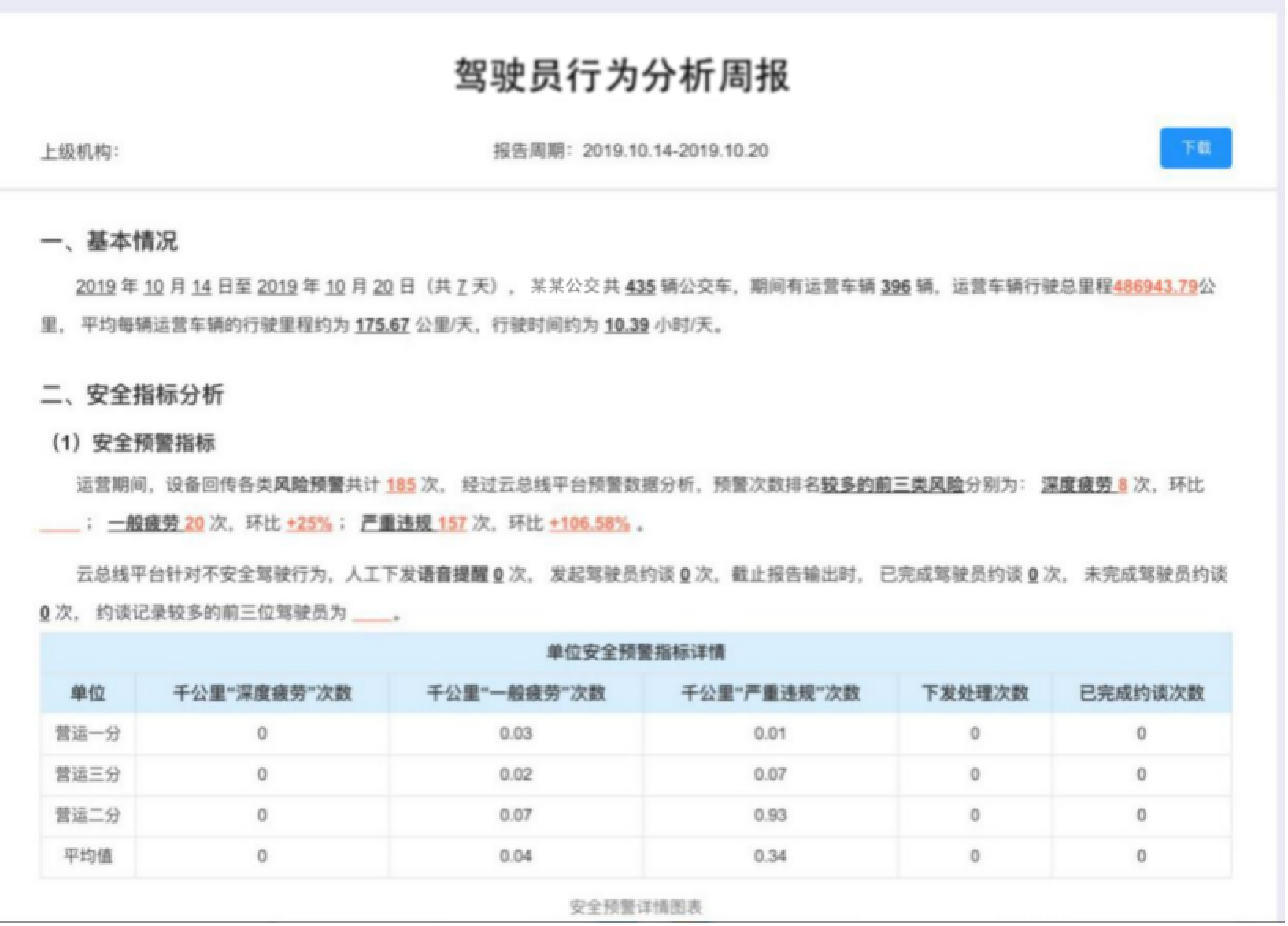
Task: Click the 二、安全指标分析 section heading
Action: [132, 394]
